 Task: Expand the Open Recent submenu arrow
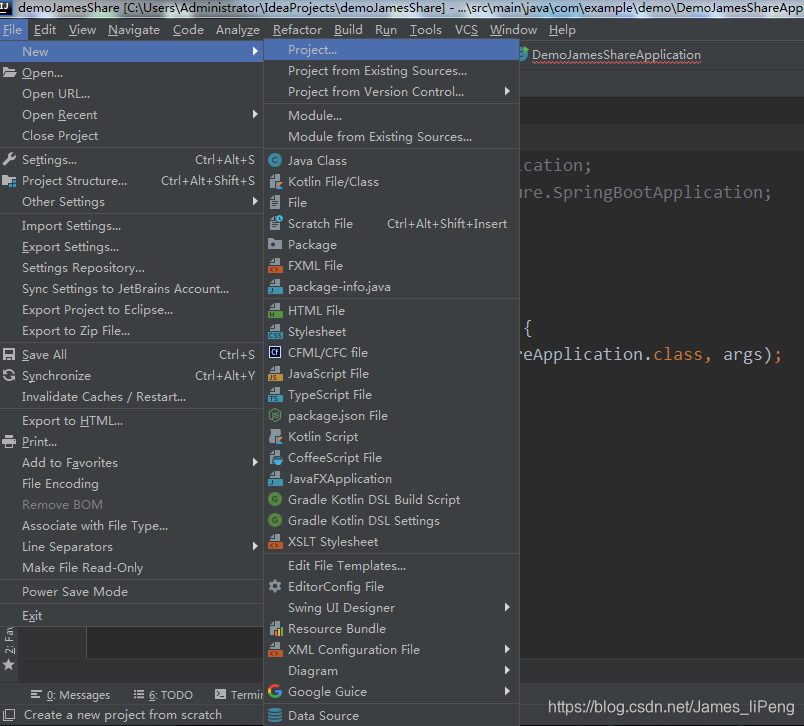click(x=255, y=114)
